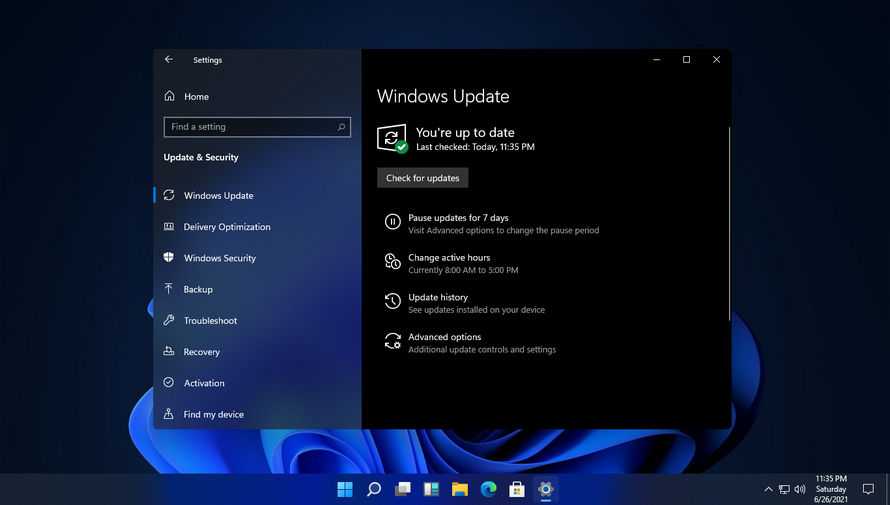Open Advanced options for updates

(x=444, y=338)
